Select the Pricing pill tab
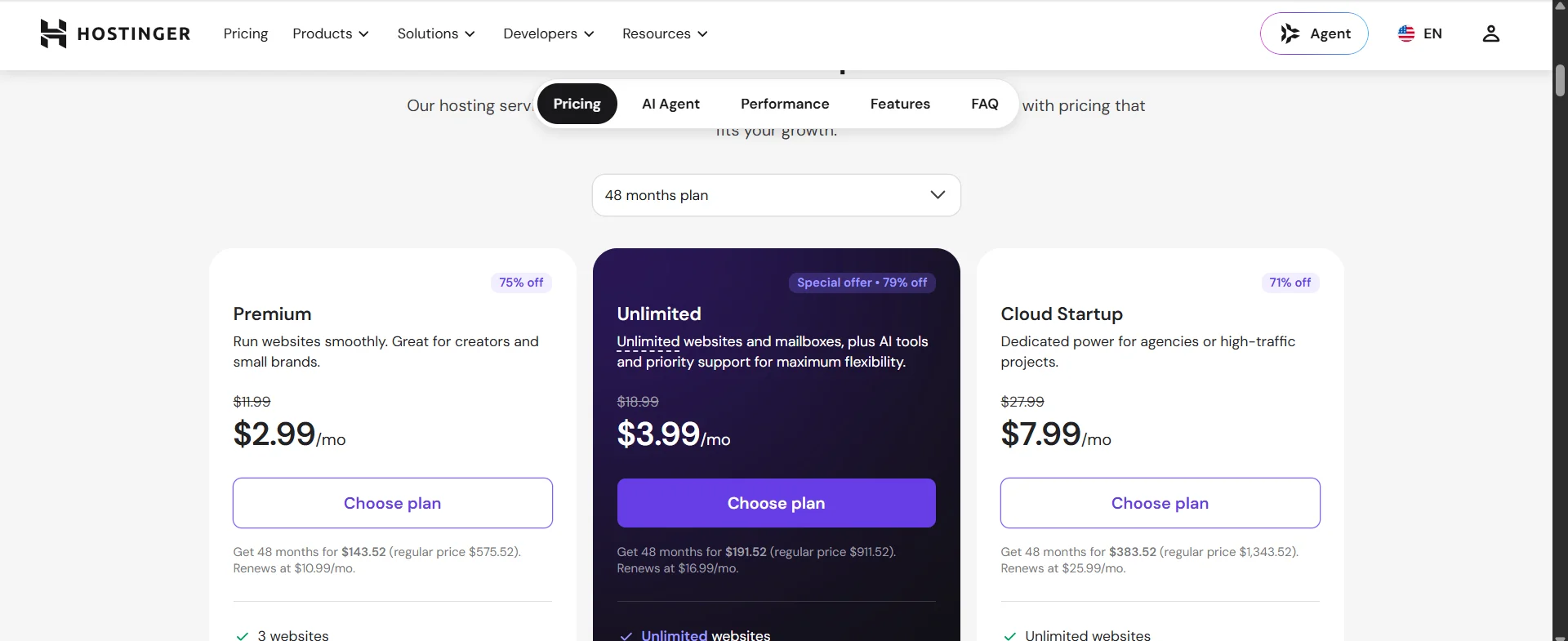The image size is (1568, 641). tap(577, 104)
